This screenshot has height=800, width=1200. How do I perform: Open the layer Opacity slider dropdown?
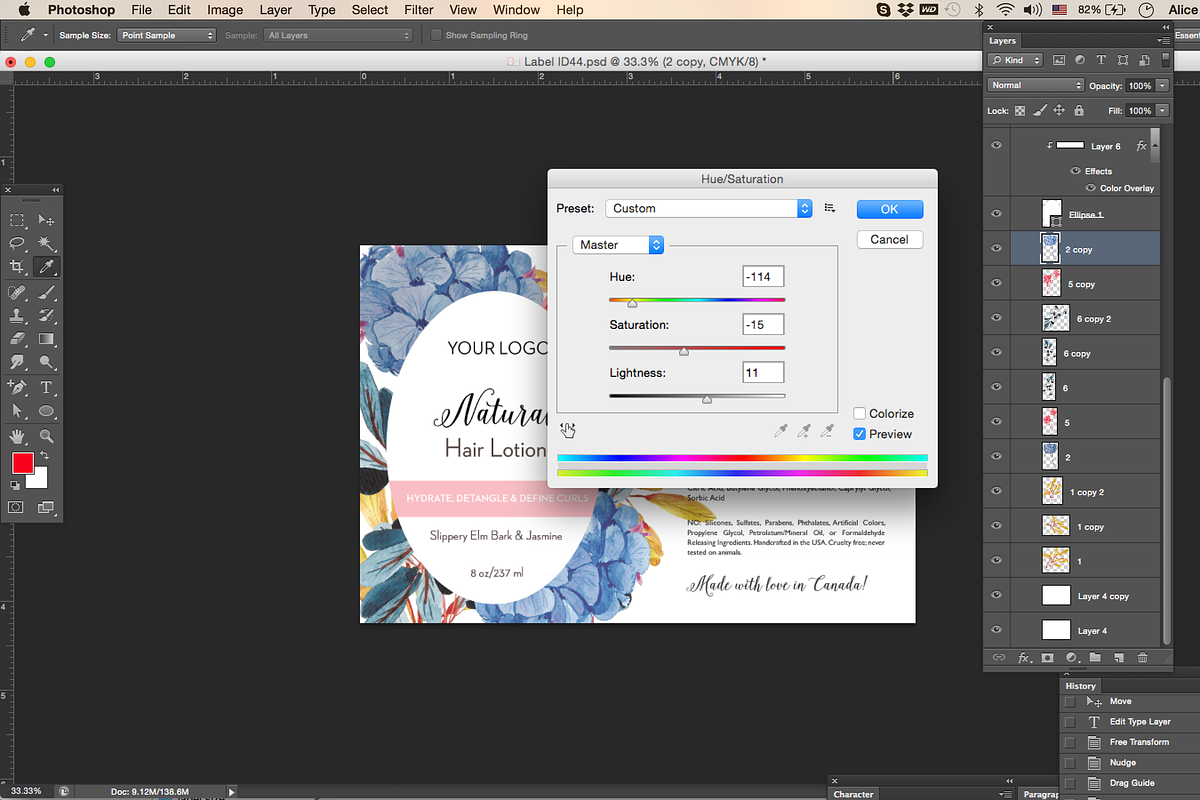[x=1162, y=85]
